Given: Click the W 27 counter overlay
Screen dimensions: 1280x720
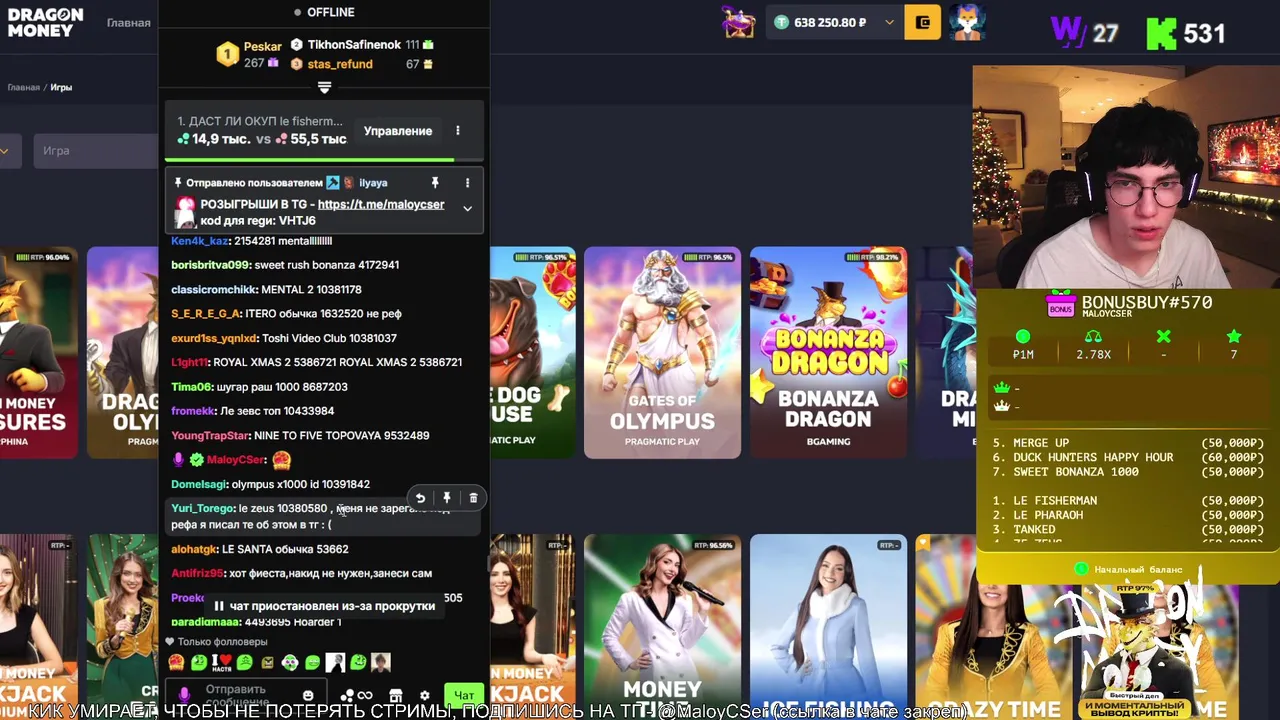Looking at the screenshot, I should (x=1084, y=32).
